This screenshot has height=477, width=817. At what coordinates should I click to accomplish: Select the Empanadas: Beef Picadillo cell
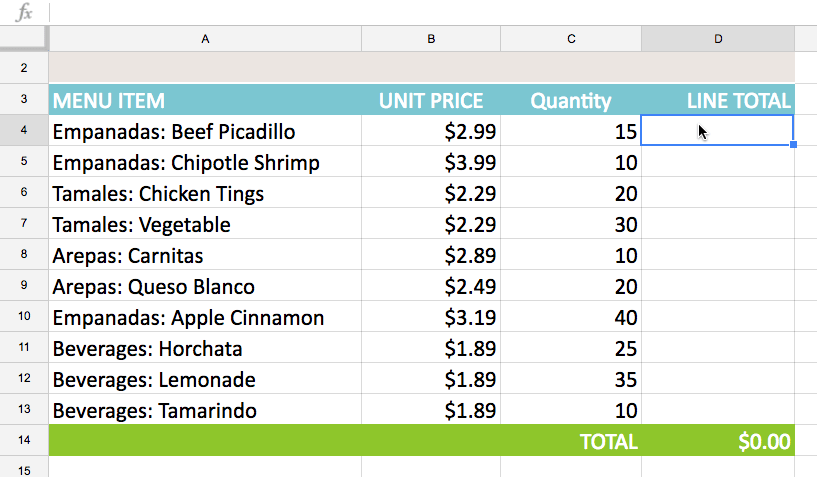pyautogui.click(x=205, y=131)
